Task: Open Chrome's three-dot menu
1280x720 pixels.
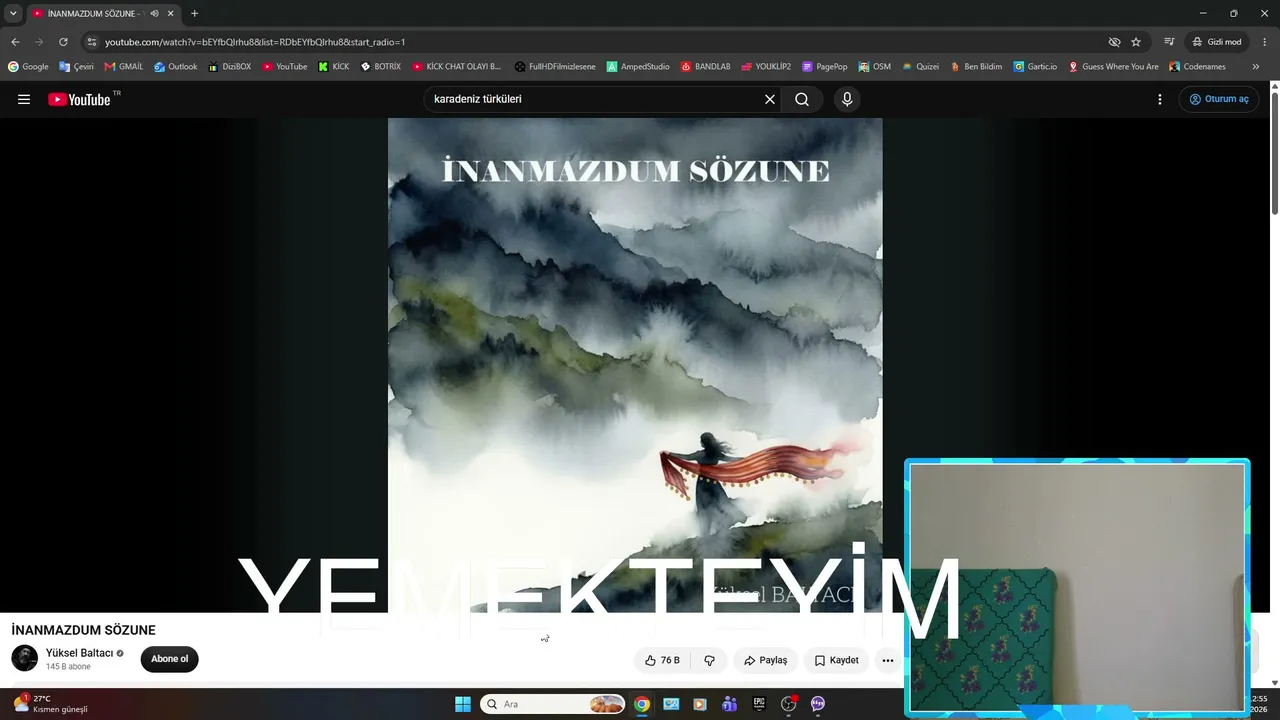Action: [1265, 42]
